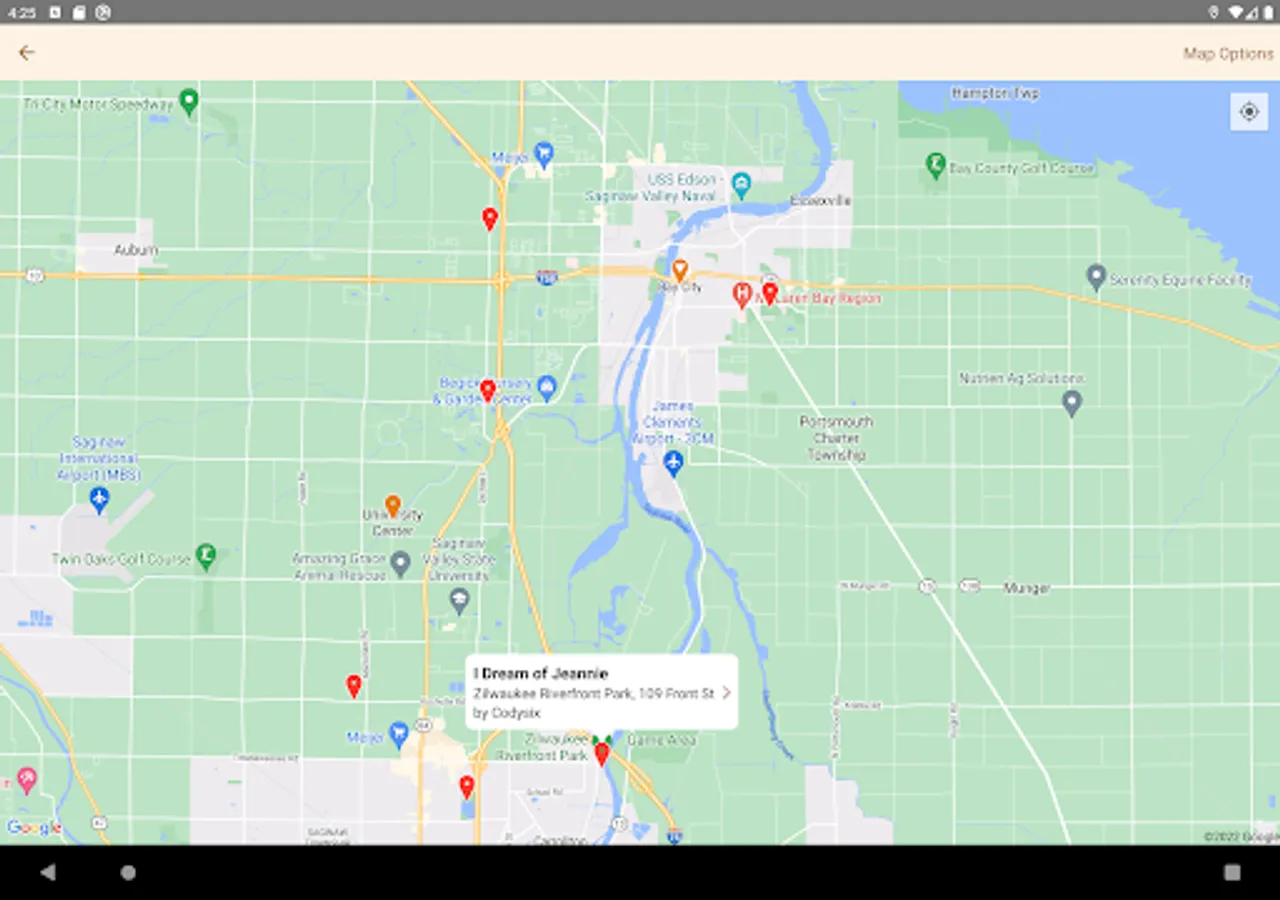The width and height of the screenshot is (1280, 900).
Task: Go back using the top-left arrow
Action: pyautogui.click(x=27, y=53)
